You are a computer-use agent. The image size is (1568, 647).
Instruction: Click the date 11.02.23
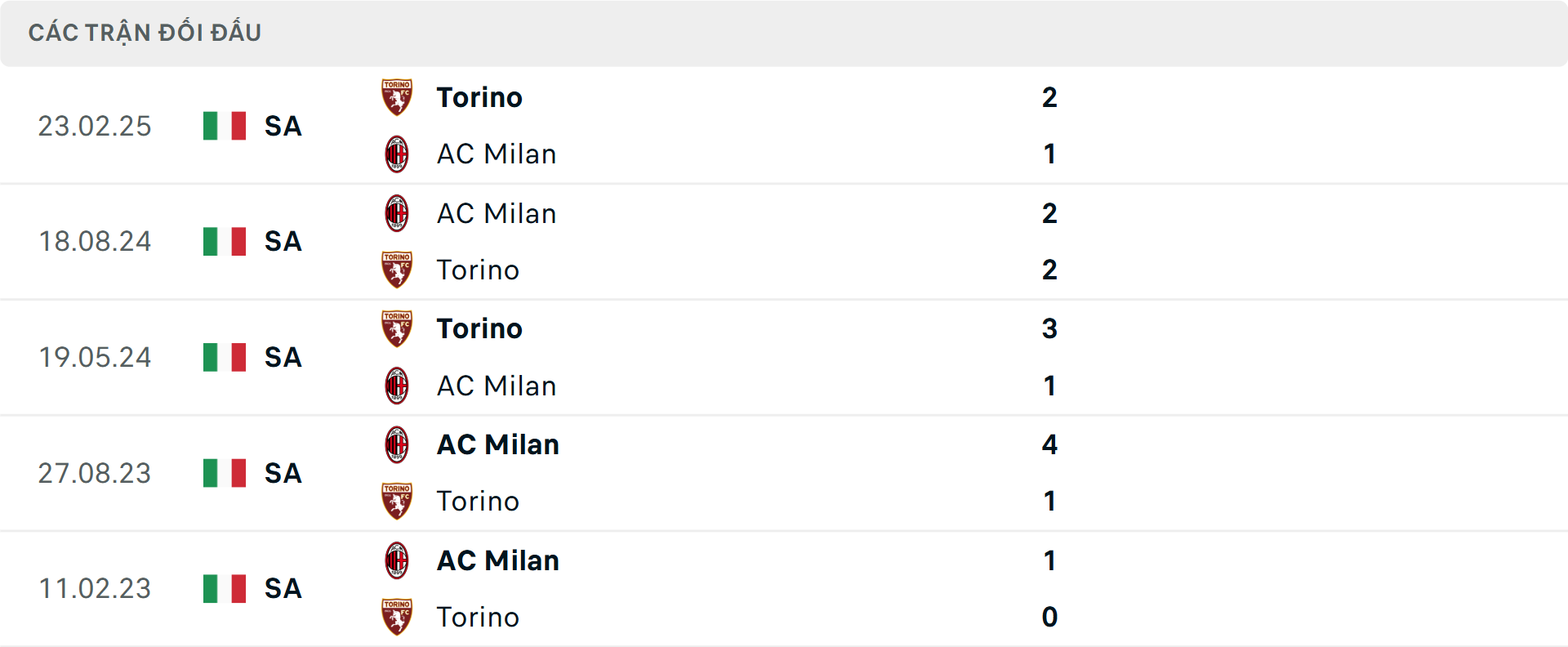(x=95, y=588)
